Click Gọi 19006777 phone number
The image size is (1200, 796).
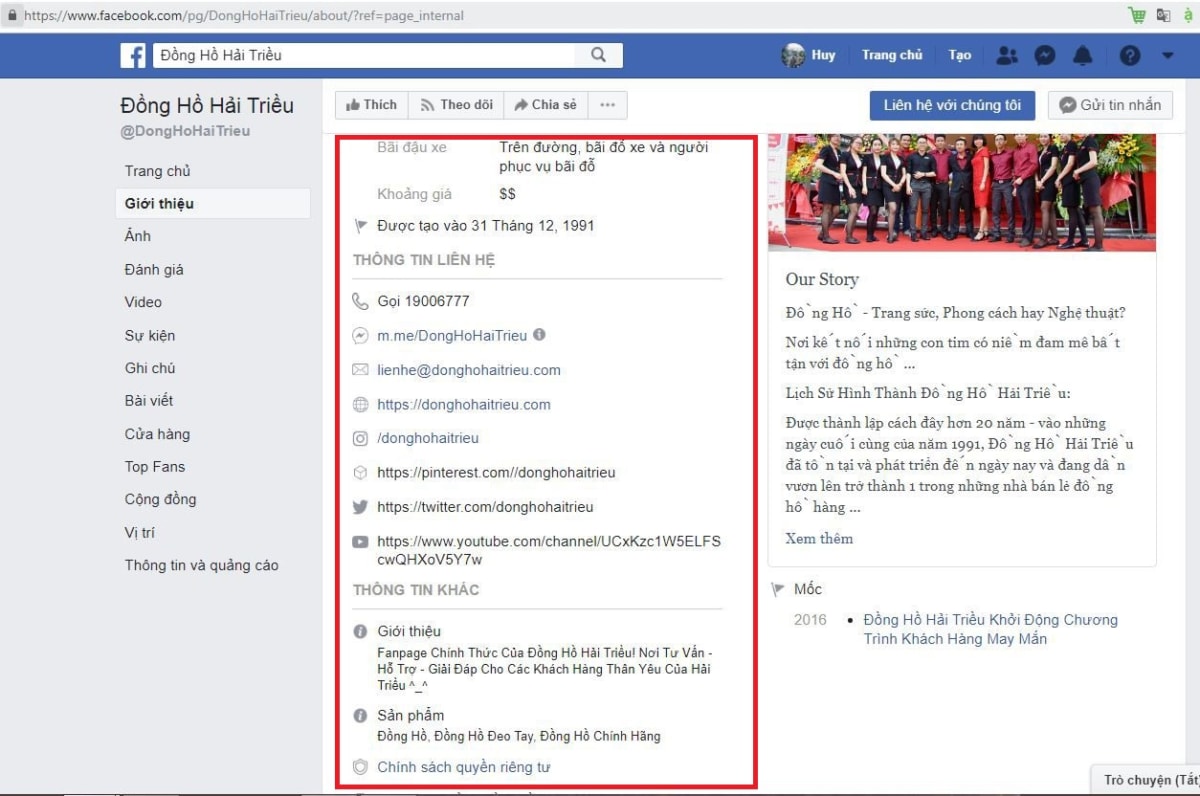pyautogui.click(x=423, y=301)
